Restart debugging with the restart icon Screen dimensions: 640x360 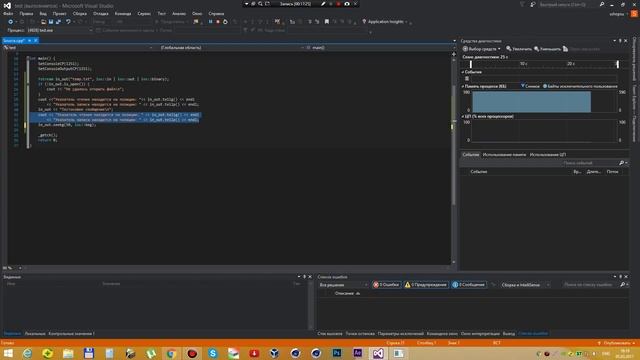(225, 22)
